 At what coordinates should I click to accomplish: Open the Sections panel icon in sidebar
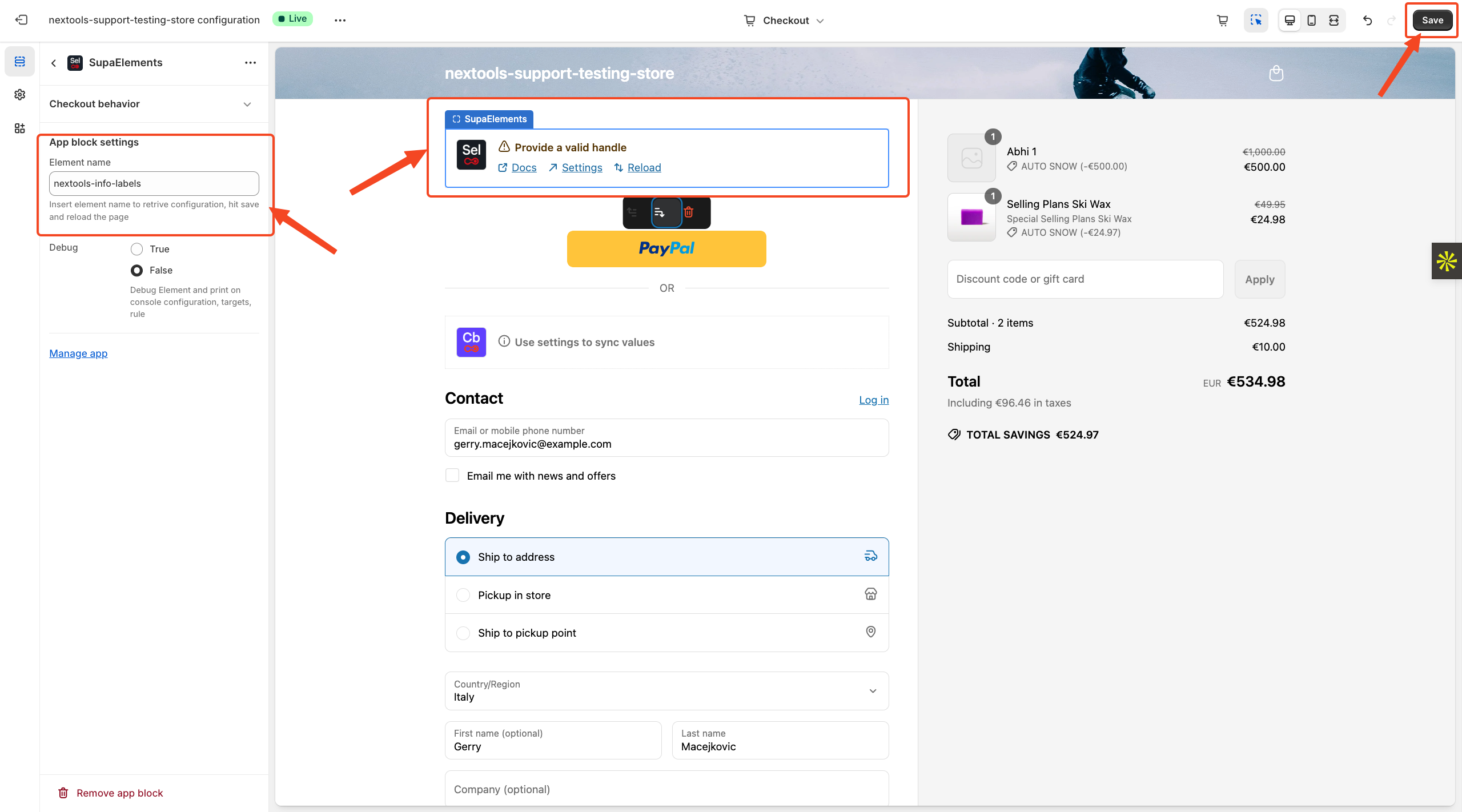click(20, 61)
